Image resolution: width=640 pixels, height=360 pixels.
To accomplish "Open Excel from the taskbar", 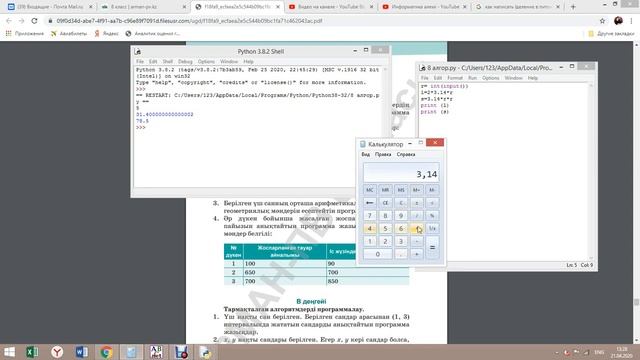I will (32, 352).
